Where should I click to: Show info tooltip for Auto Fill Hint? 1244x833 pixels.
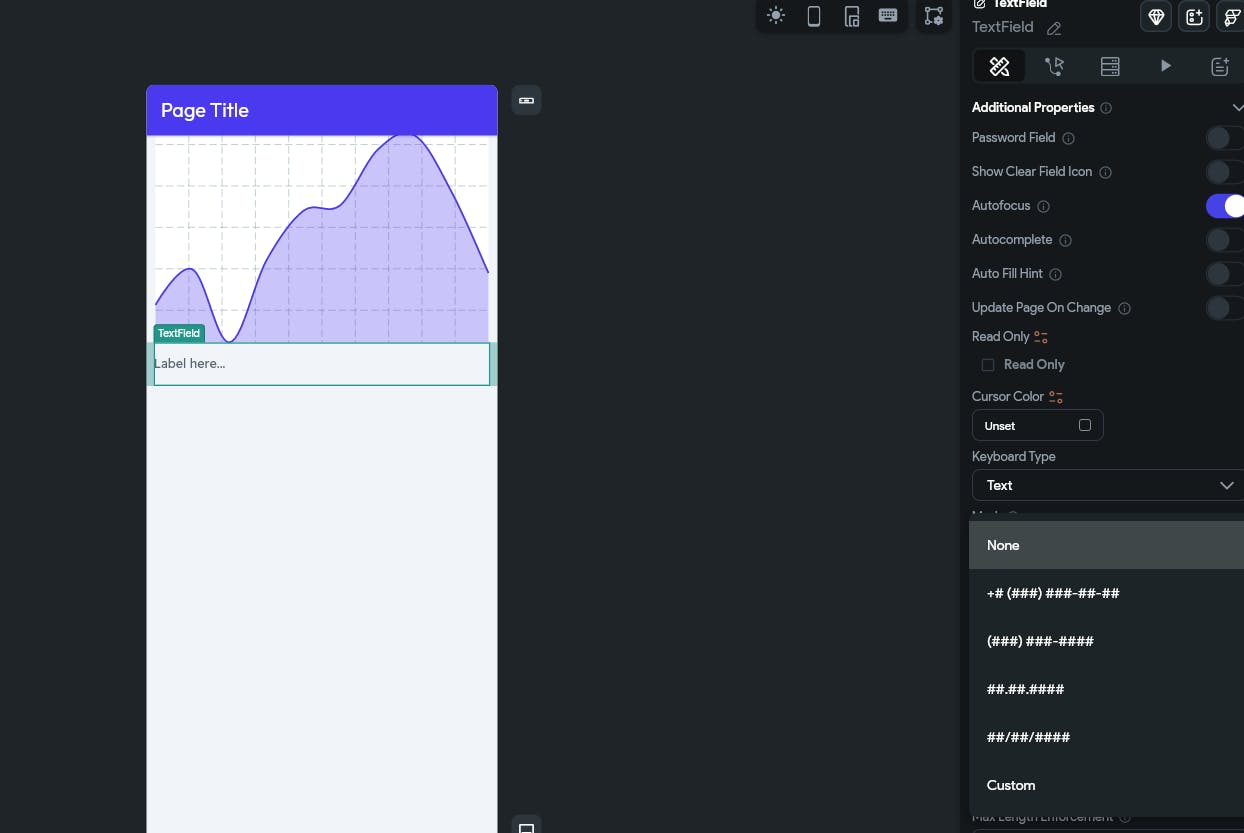click(1055, 274)
